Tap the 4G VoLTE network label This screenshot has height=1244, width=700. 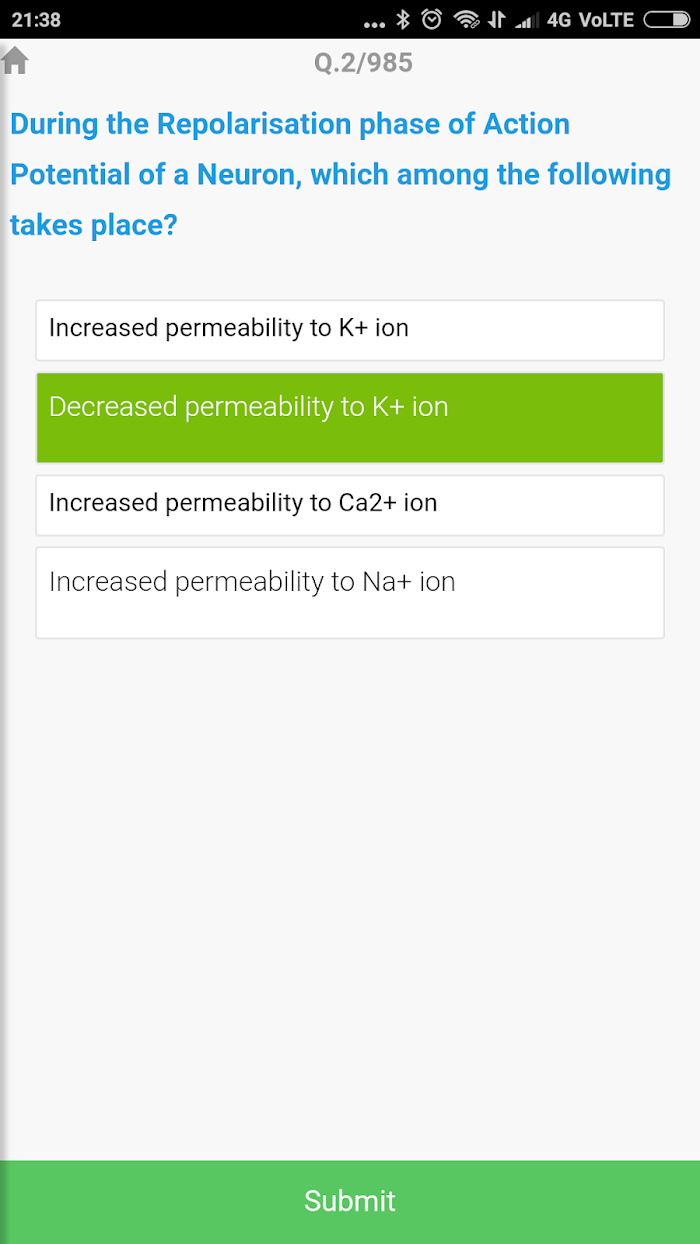click(x=591, y=19)
